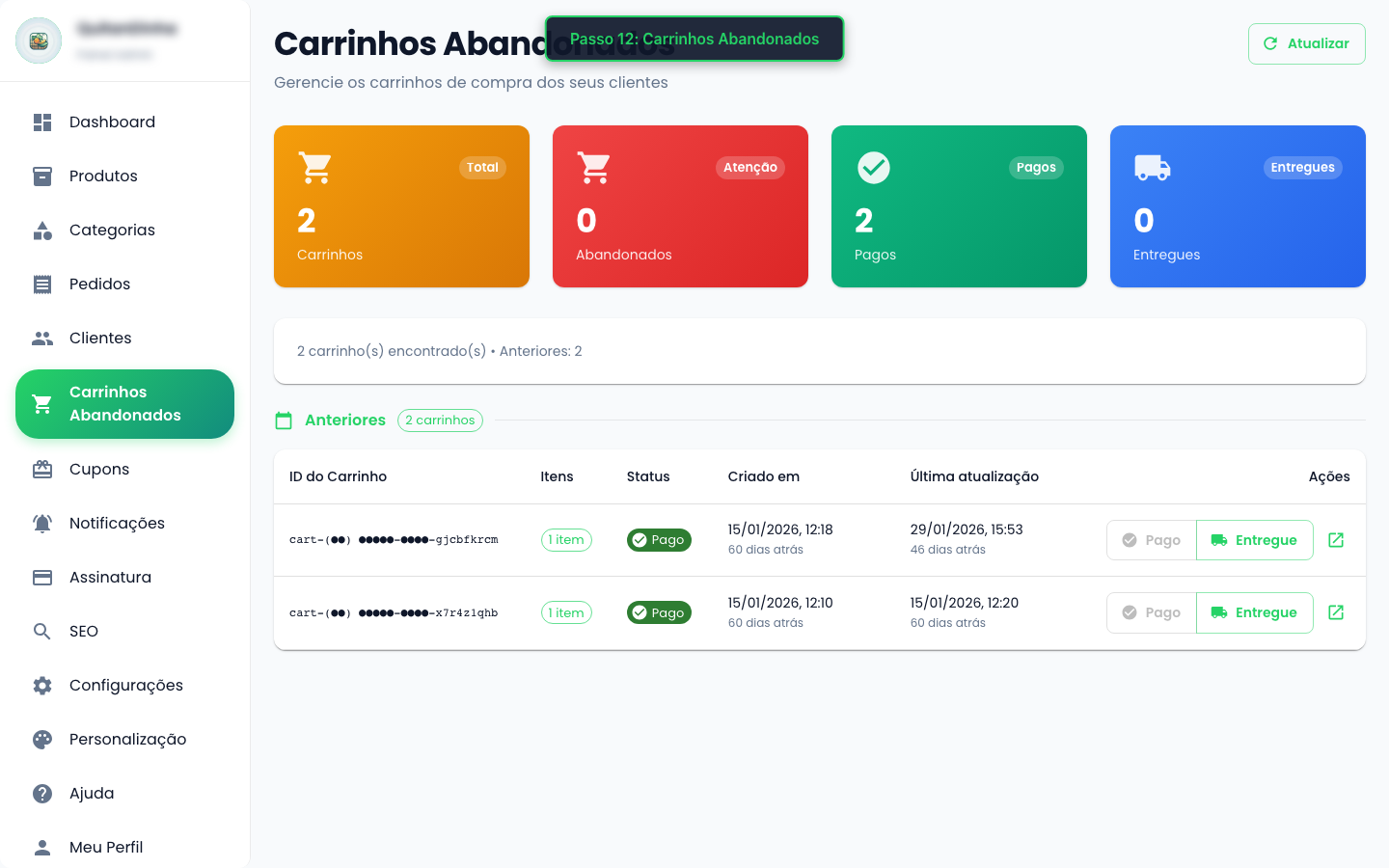This screenshot has height=868, width=1389.
Task: Open Notificações using the bell icon
Action: pos(42,523)
